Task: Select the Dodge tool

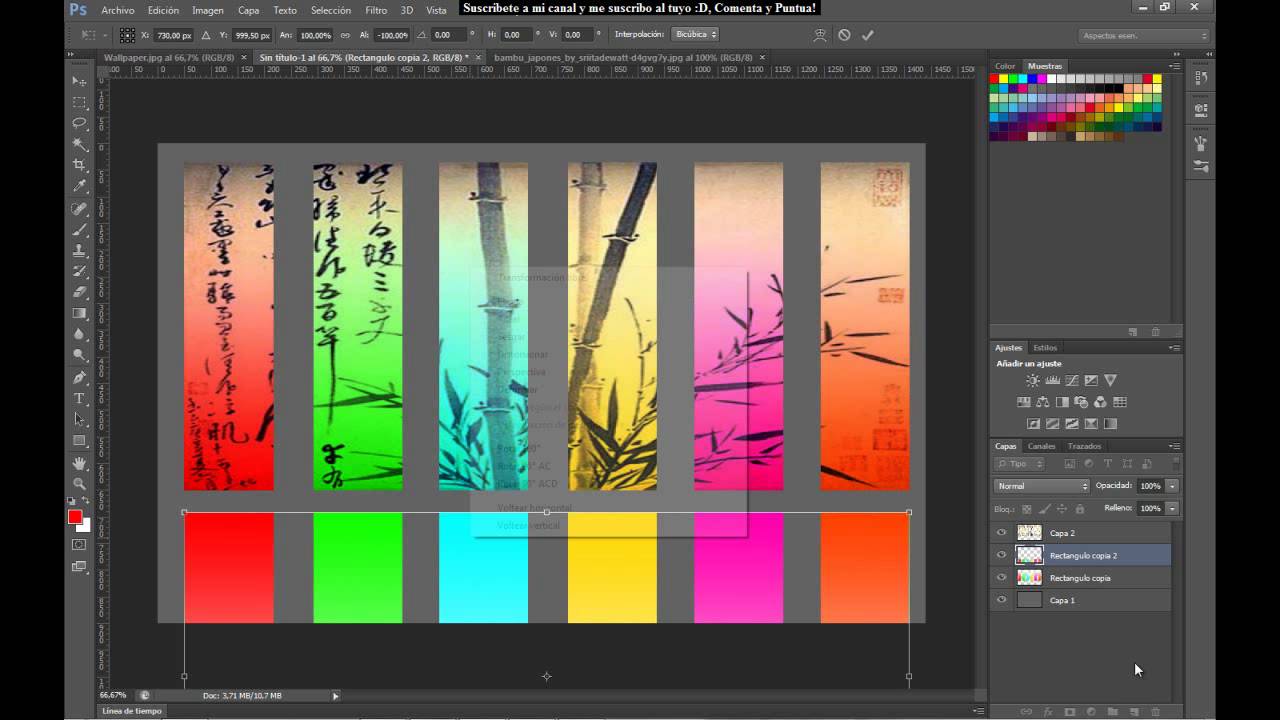Action: [80, 355]
